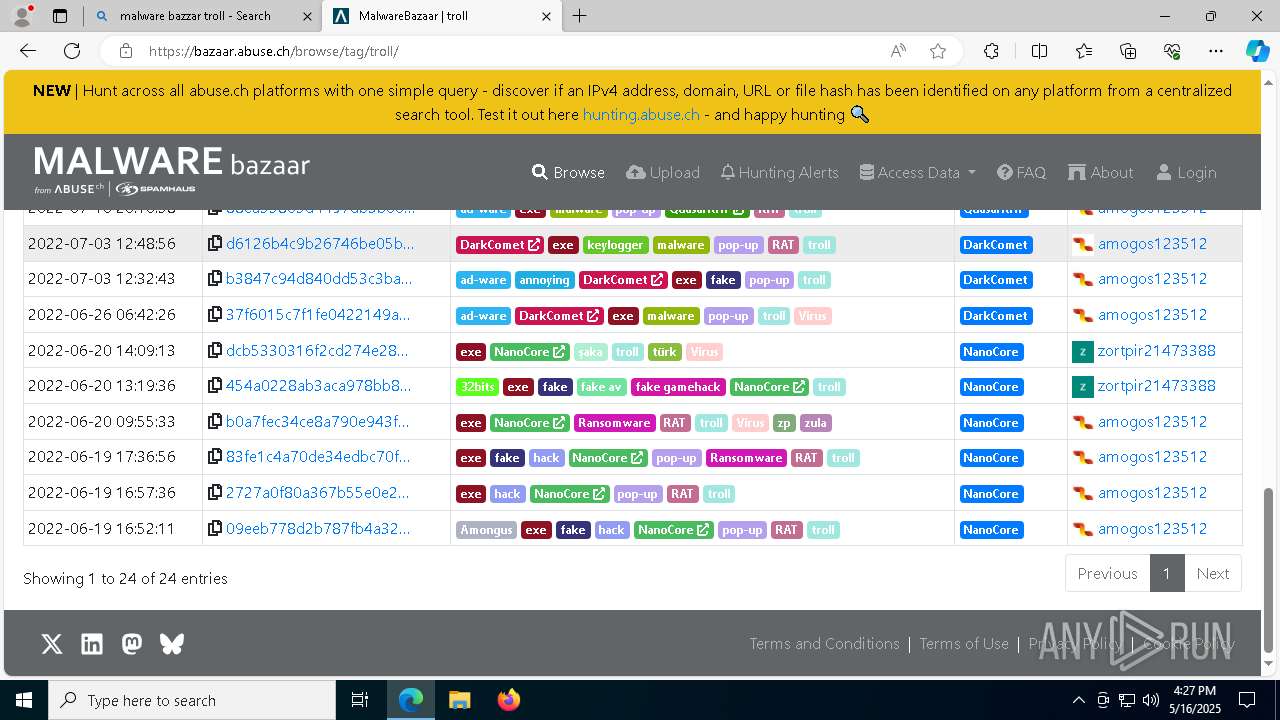The image size is (1280, 720).
Task: Open Task View on taskbar
Action: [360, 700]
